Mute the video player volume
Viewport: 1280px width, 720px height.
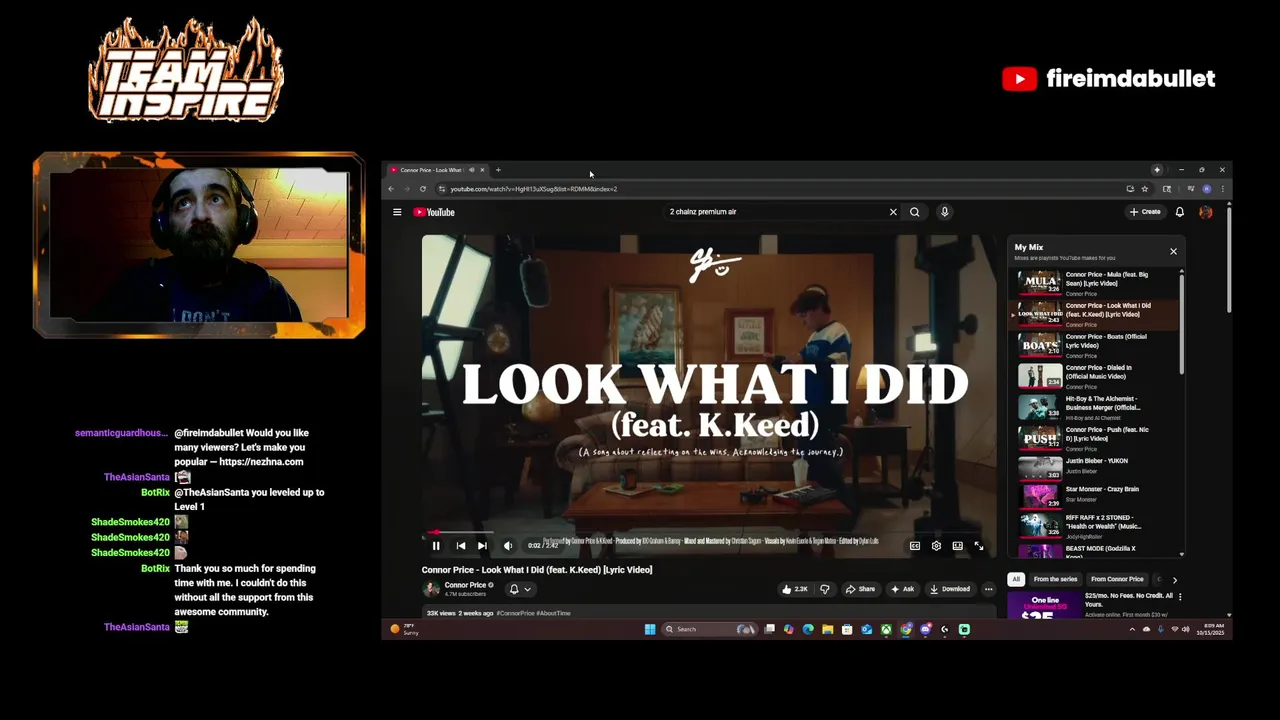coord(507,546)
